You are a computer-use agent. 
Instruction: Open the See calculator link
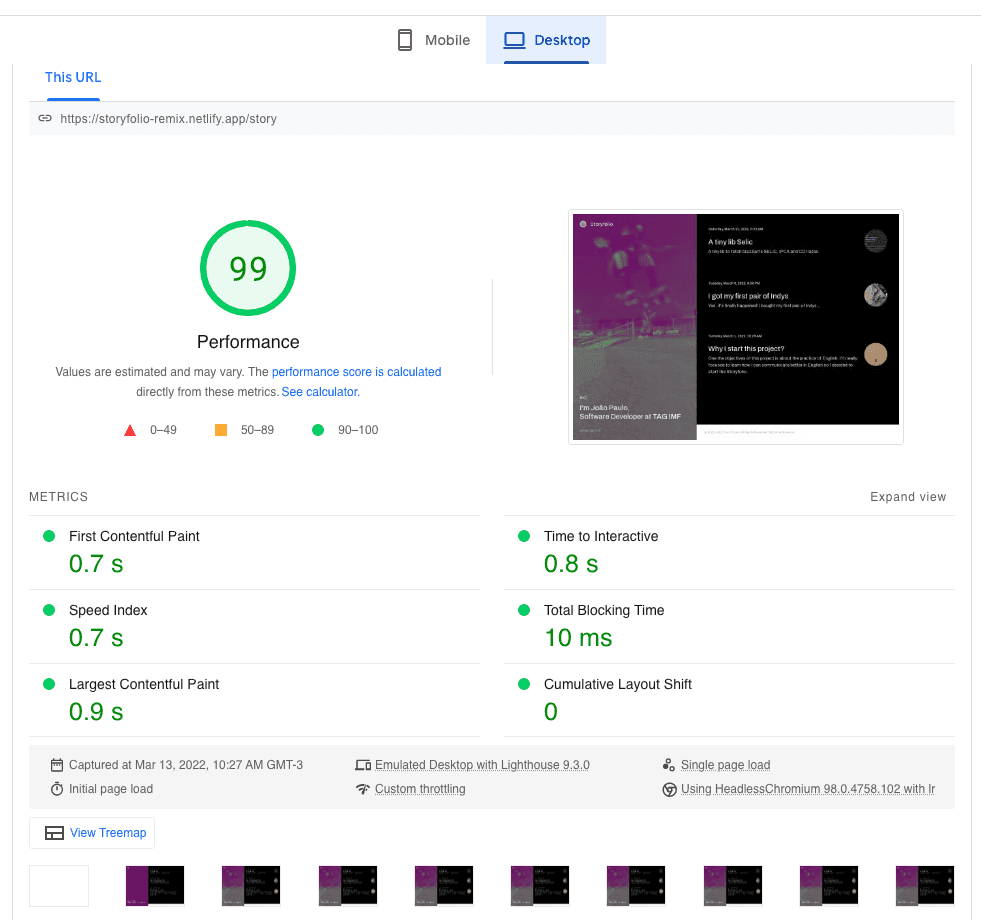[x=320, y=392]
